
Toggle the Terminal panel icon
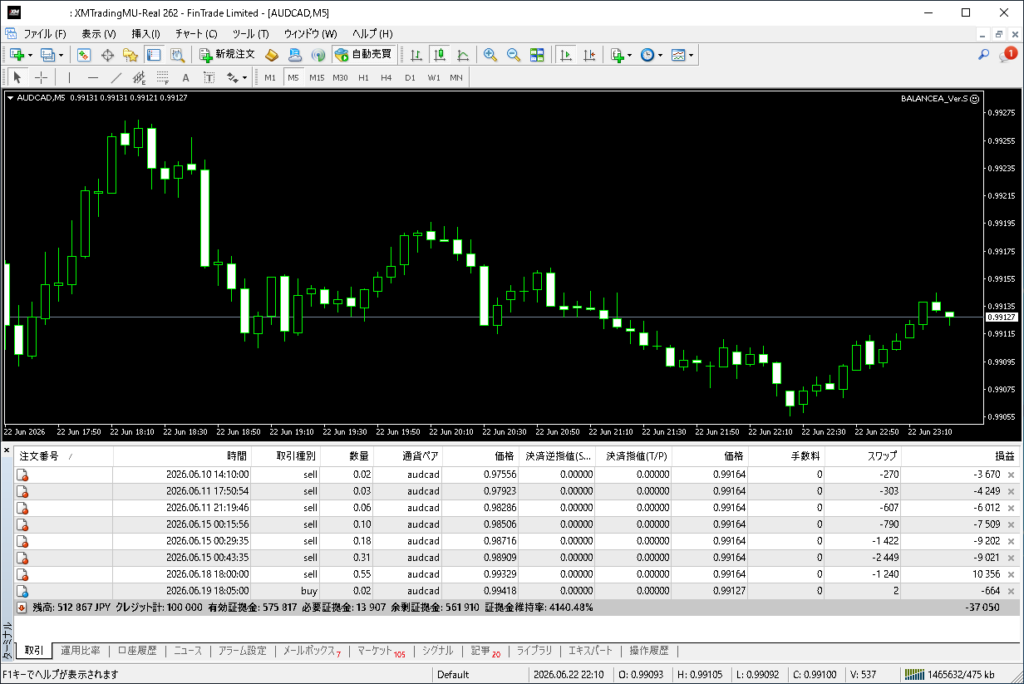[153, 55]
